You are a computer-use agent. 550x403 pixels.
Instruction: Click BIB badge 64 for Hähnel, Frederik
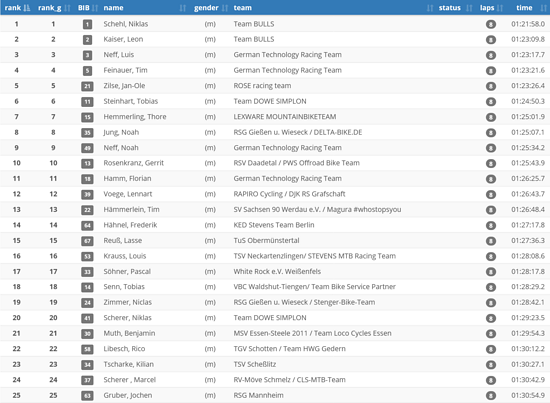[87, 226]
